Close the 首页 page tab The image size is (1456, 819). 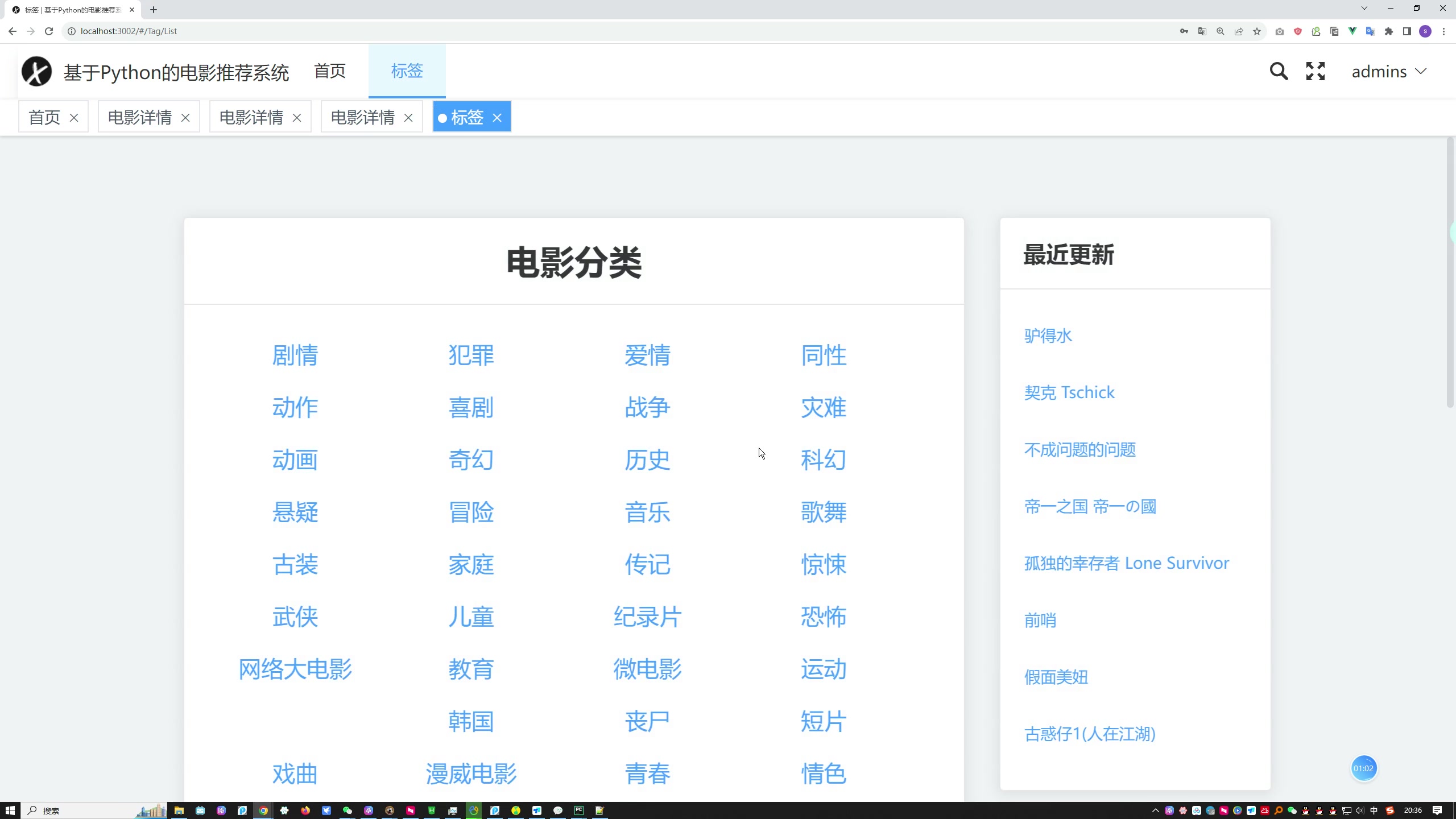(x=74, y=118)
